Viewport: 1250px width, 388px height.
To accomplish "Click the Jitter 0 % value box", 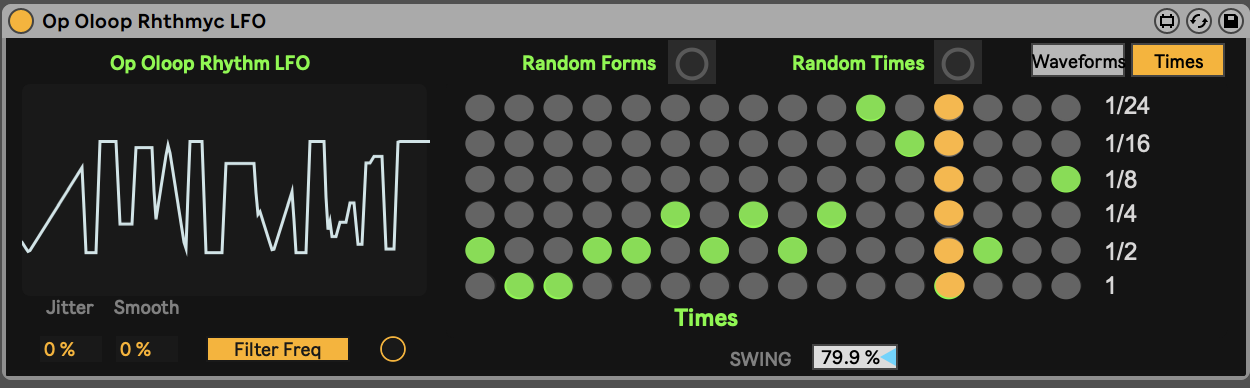I will click(71, 349).
